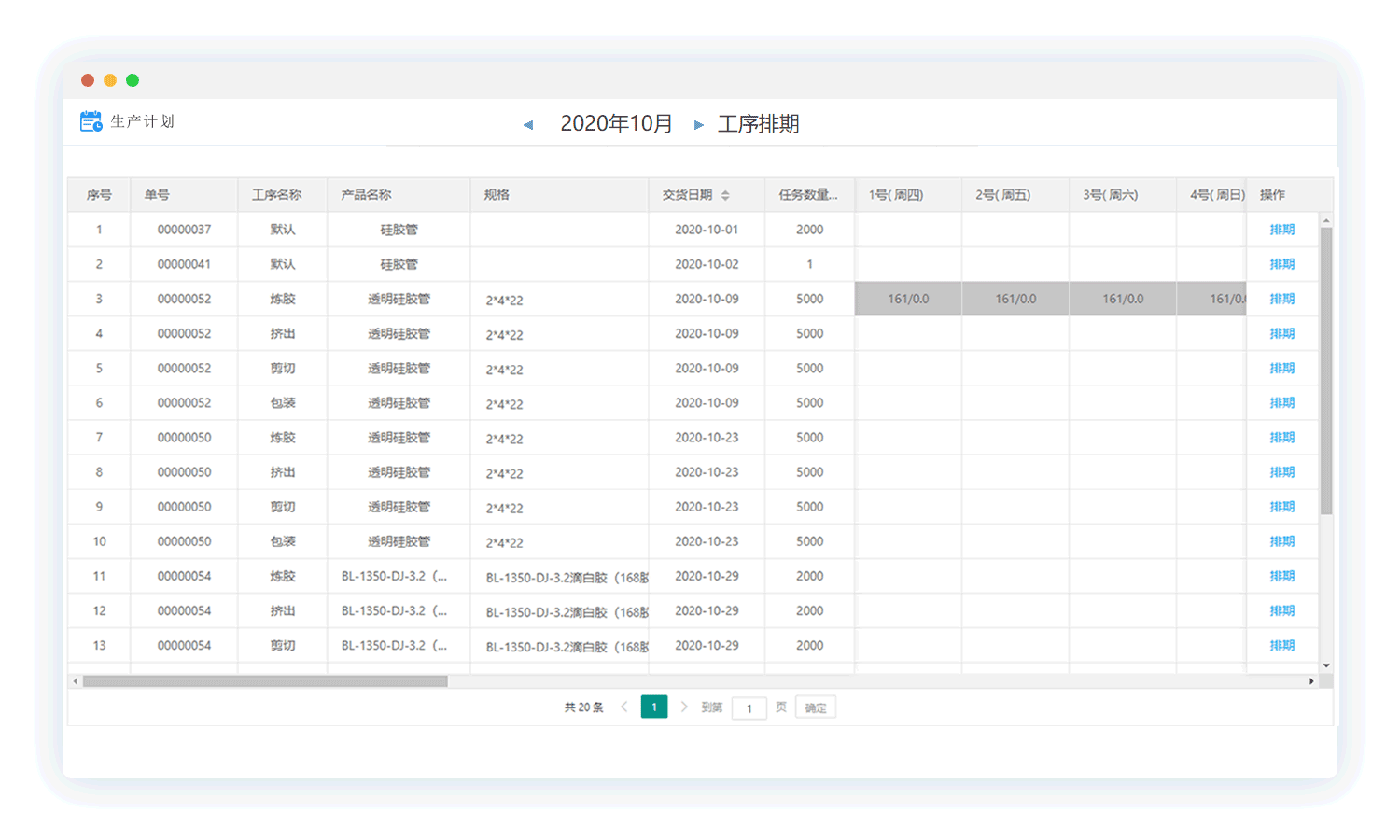The width and height of the screenshot is (1400, 840).
Task: Click the 2020年10月 month label
Action: (x=616, y=124)
